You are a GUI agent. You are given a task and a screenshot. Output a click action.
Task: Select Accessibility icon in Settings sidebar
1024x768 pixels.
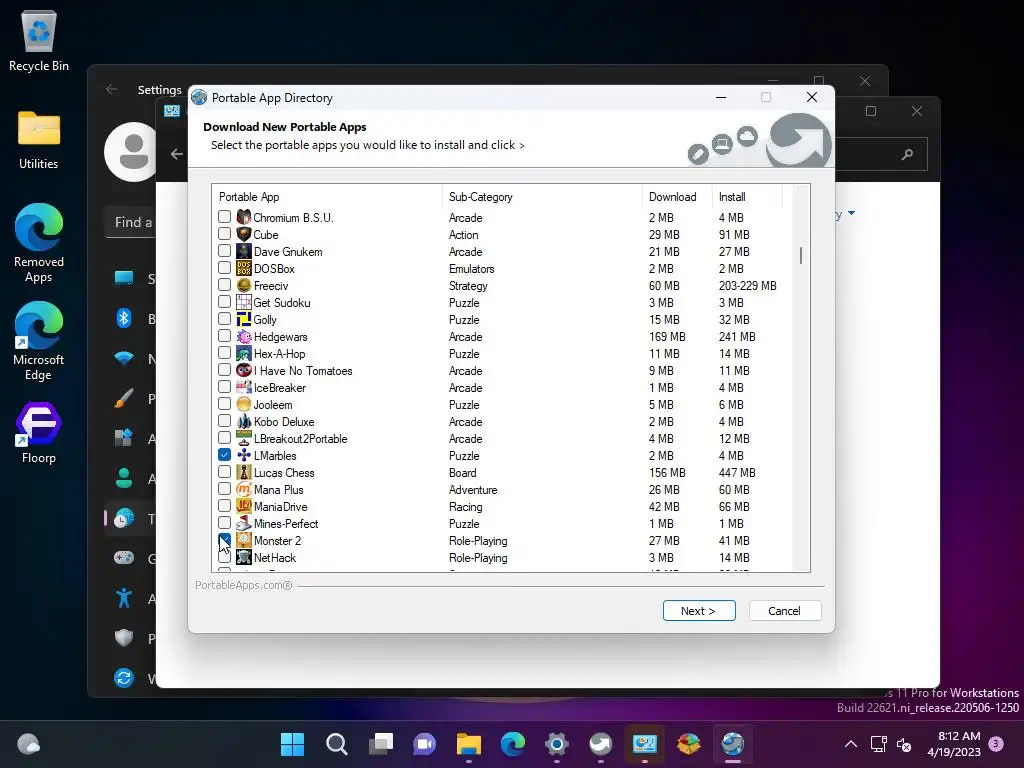124,598
